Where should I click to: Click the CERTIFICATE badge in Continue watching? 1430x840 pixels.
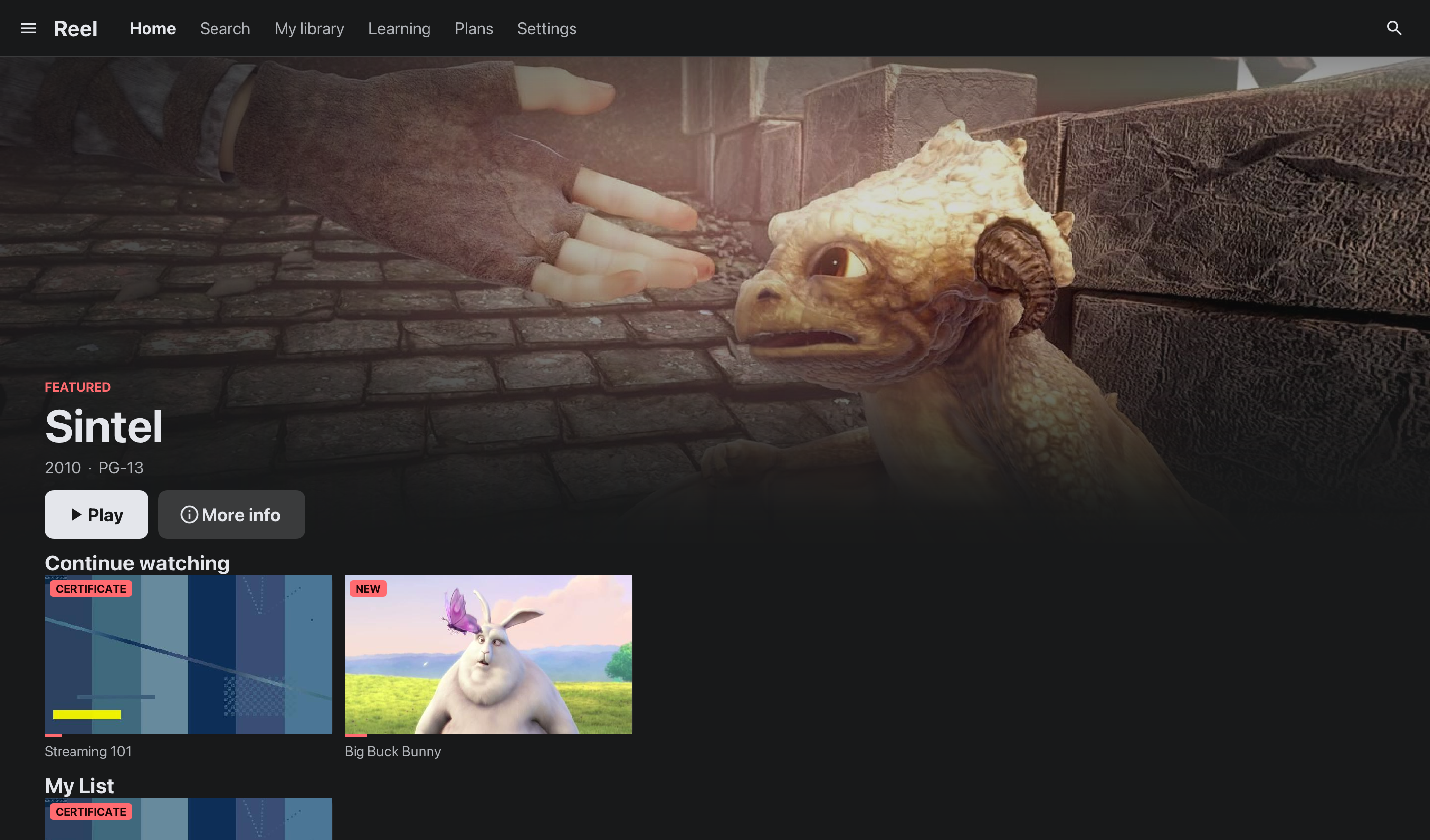click(x=91, y=589)
